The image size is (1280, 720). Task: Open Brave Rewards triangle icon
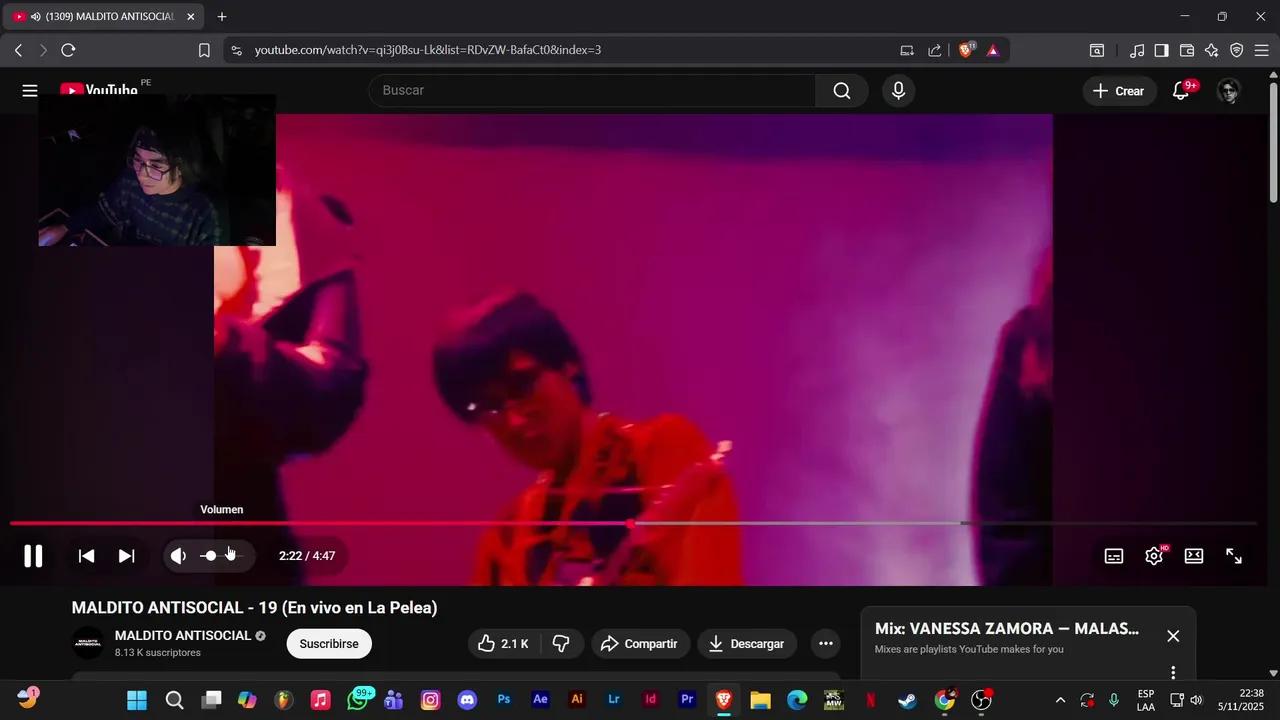(993, 50)
